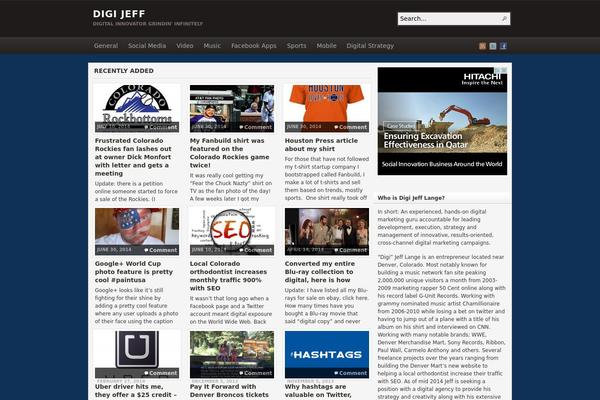
Task: Click Comment on Google+ World Cup post
Action: click(x=161, y=250)
